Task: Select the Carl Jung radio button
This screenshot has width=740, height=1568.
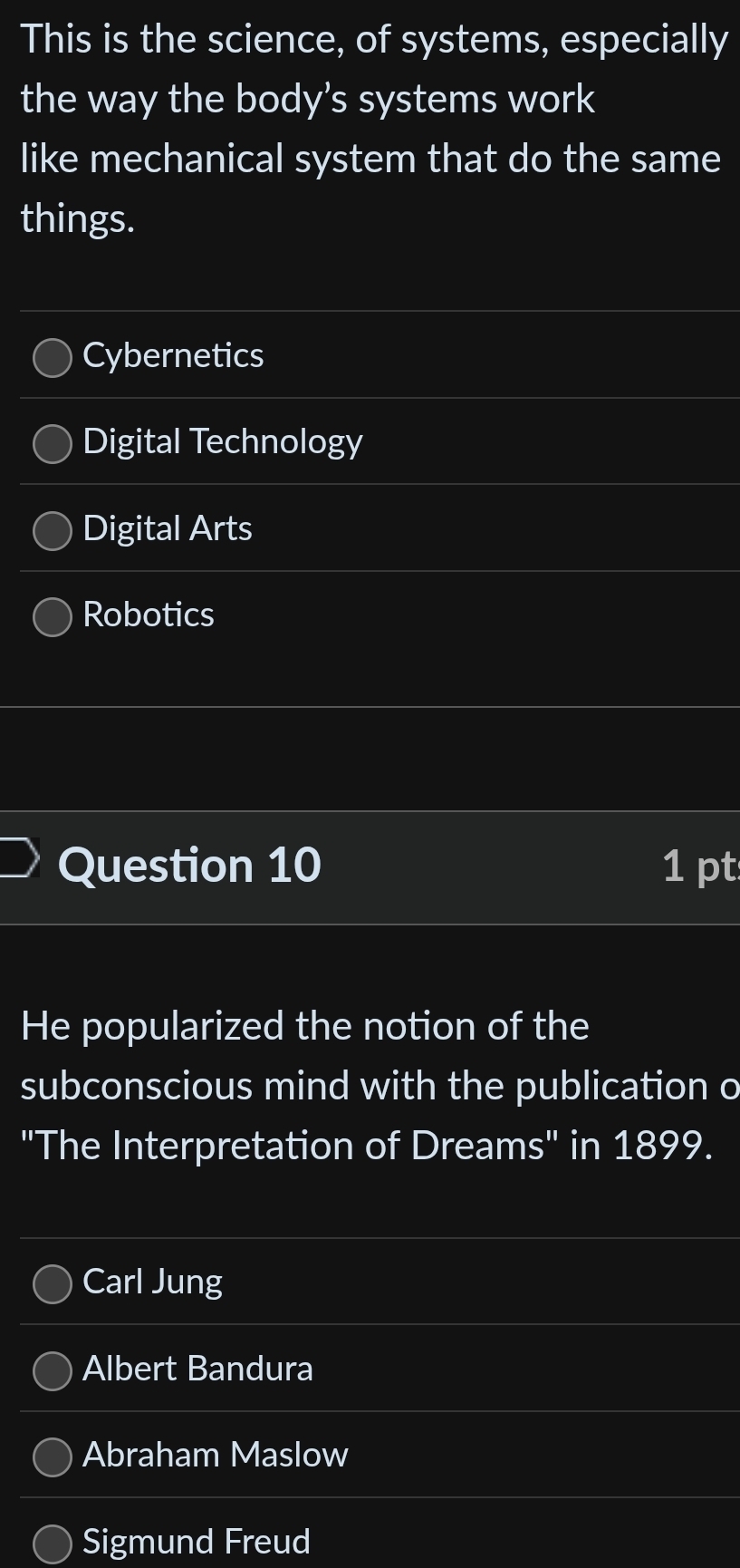Action: [53, 1283]
